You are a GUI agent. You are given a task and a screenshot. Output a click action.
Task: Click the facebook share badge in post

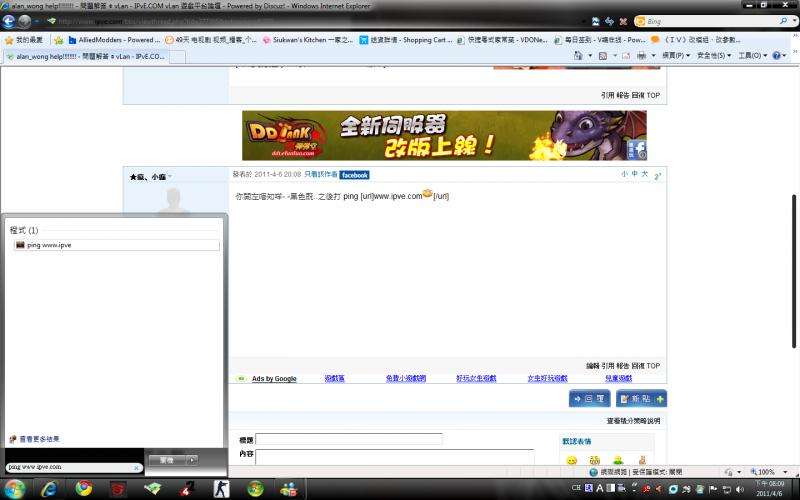pyautogui.click(x=354, y=175)
